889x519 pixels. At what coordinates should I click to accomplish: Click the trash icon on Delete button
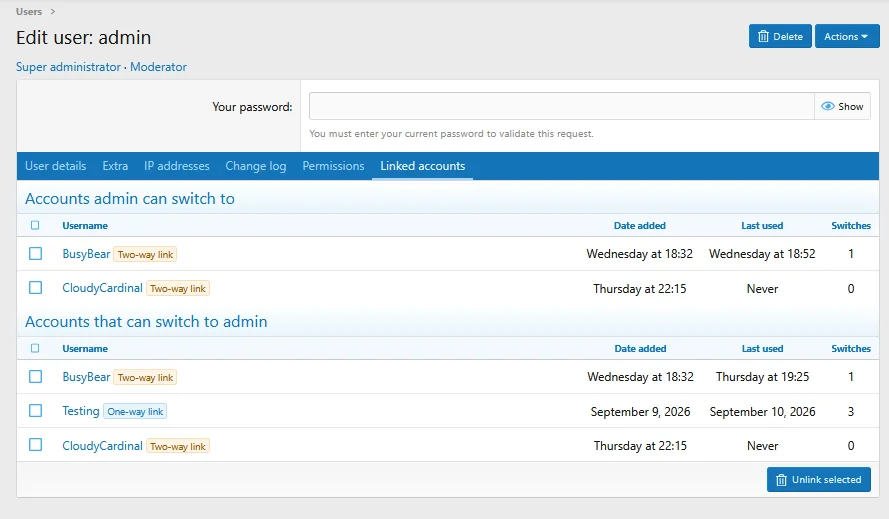tap(763, 36)
